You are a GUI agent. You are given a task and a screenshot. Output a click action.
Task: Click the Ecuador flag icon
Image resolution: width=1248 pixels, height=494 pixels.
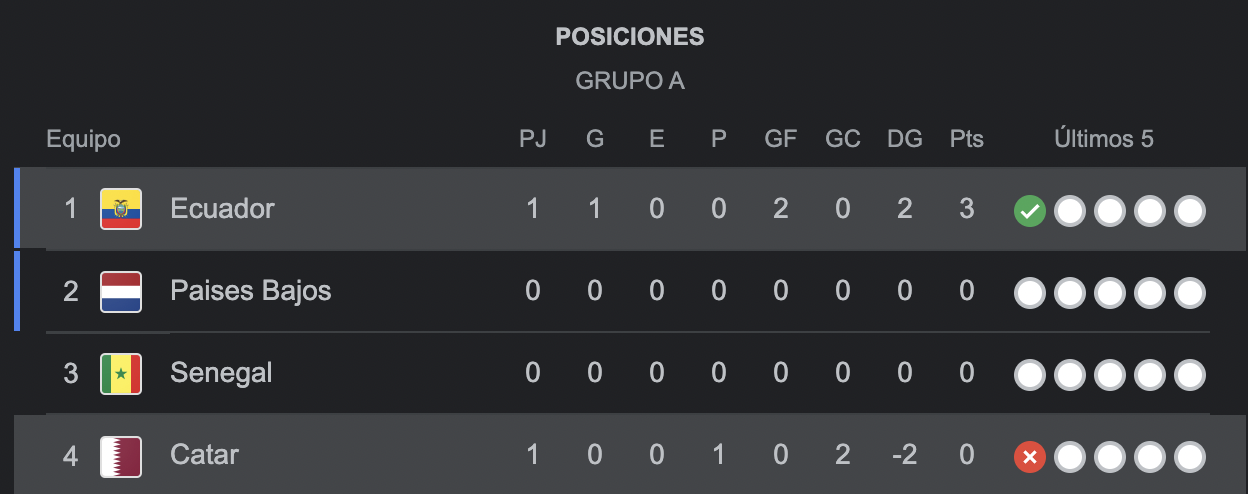point(121,209)
